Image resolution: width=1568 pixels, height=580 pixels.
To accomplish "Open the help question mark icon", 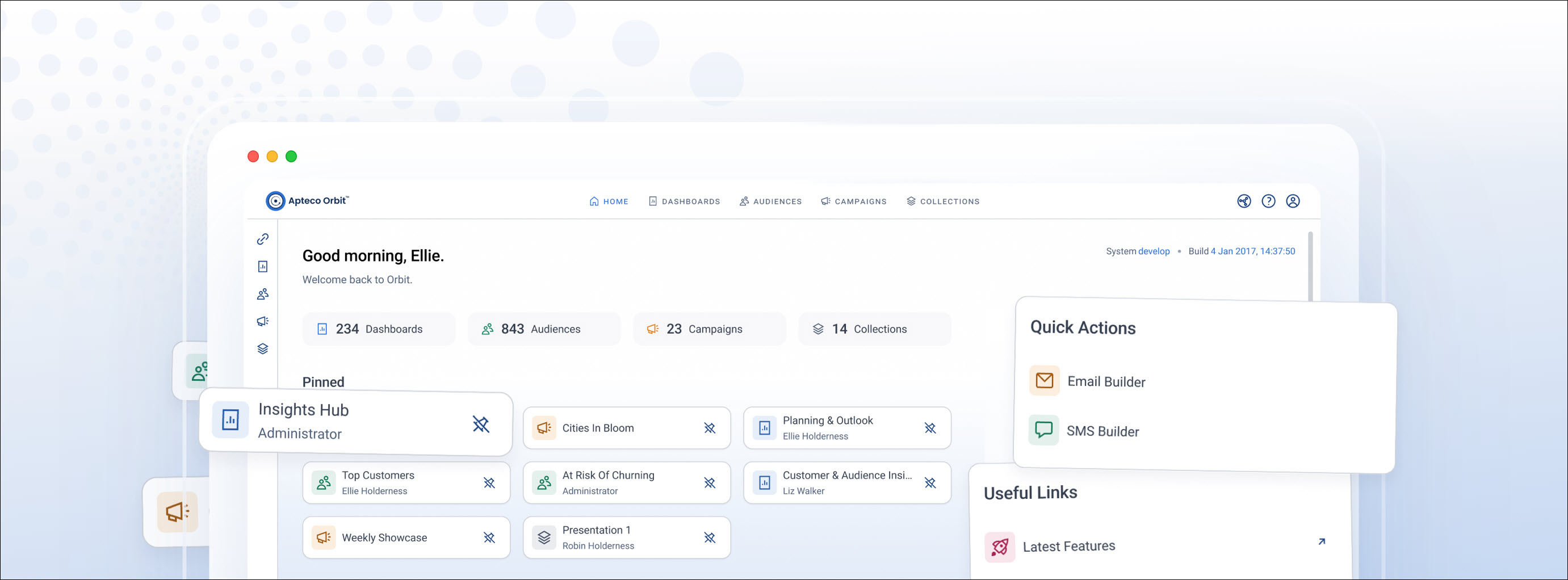I will (x=1268, y=201).
